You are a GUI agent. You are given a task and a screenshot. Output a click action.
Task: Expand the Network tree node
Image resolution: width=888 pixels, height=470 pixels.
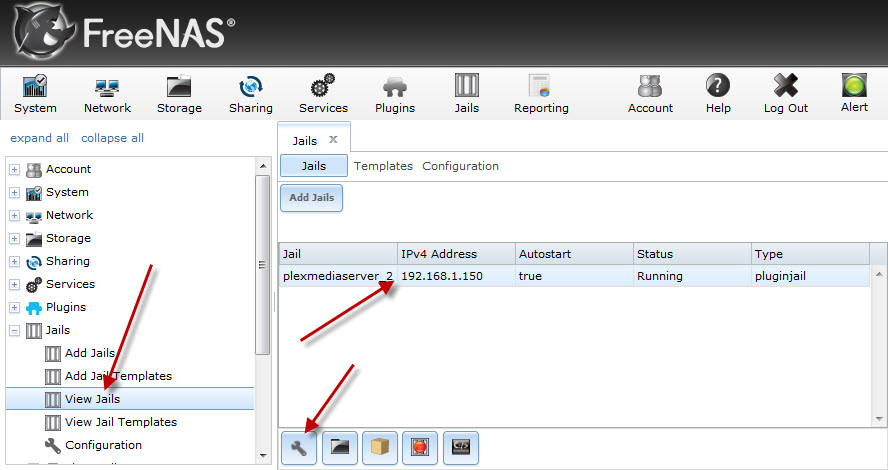pos(15,216)
